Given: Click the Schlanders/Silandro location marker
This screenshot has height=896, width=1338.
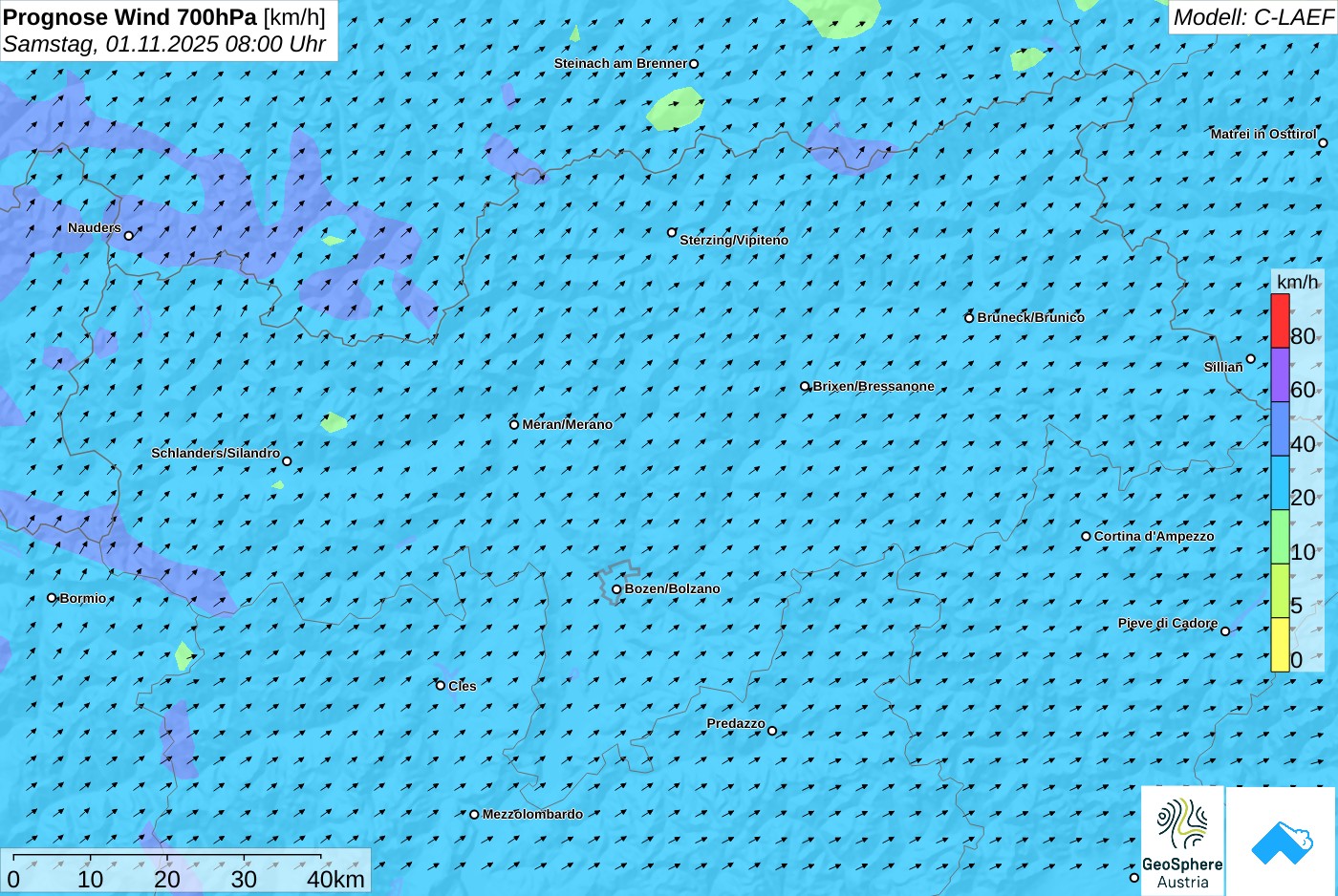Looking at the screenshot, I should pos(287,461).
